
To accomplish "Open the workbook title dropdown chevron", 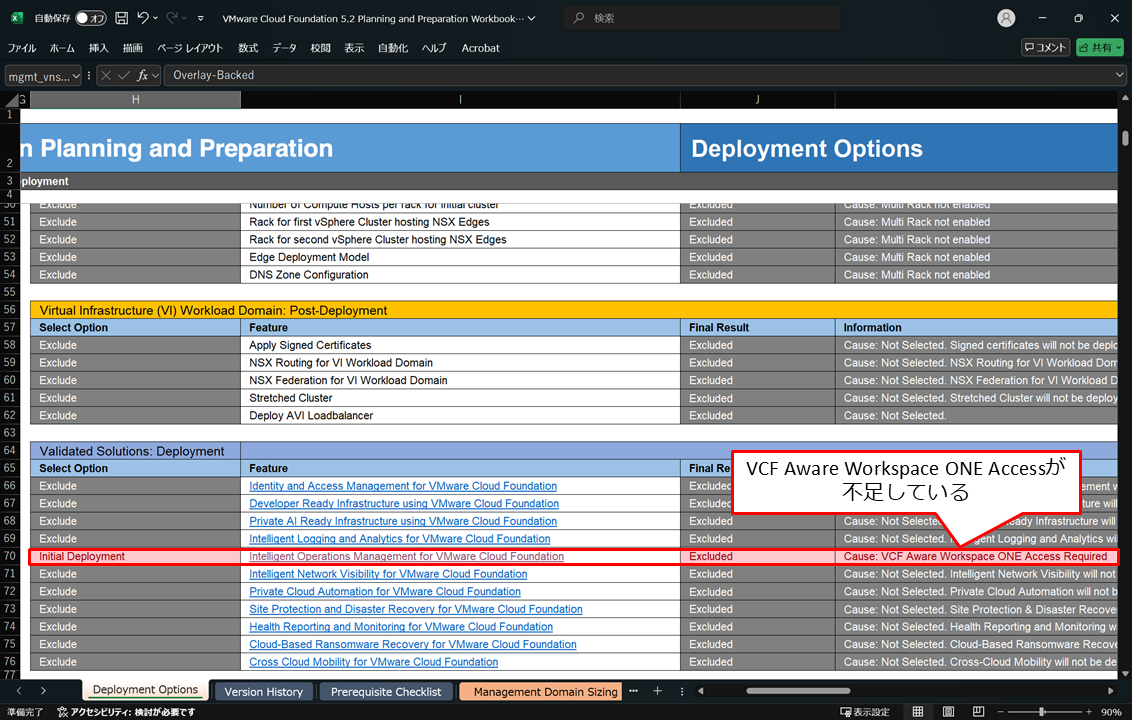I will click(x=532, y=18).
